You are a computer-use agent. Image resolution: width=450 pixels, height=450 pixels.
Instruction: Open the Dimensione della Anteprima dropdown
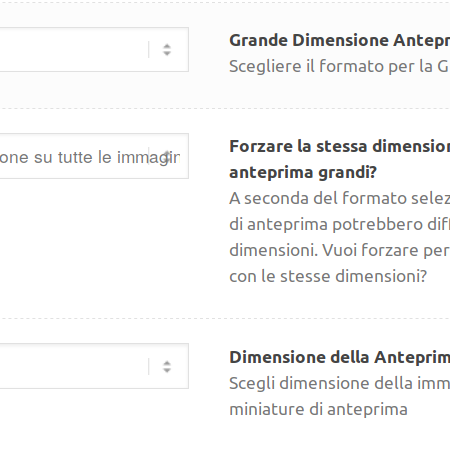pyautogui.click(x=94, y=366)
